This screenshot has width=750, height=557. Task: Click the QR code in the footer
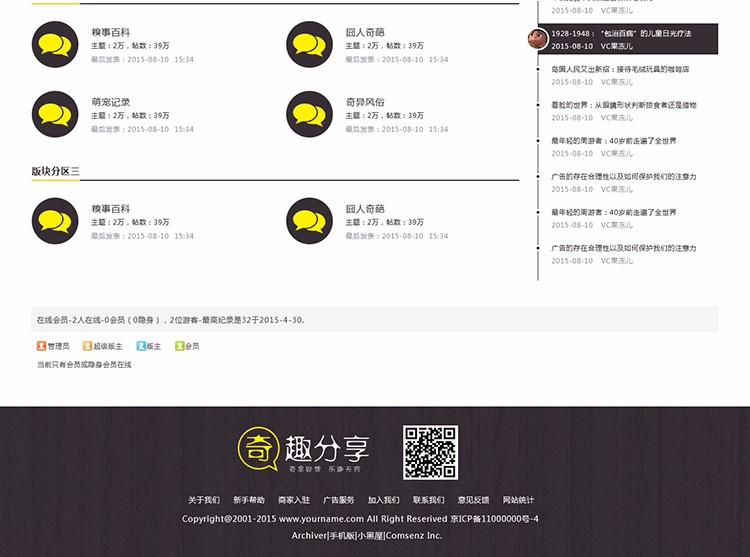(x=430, y=452)
